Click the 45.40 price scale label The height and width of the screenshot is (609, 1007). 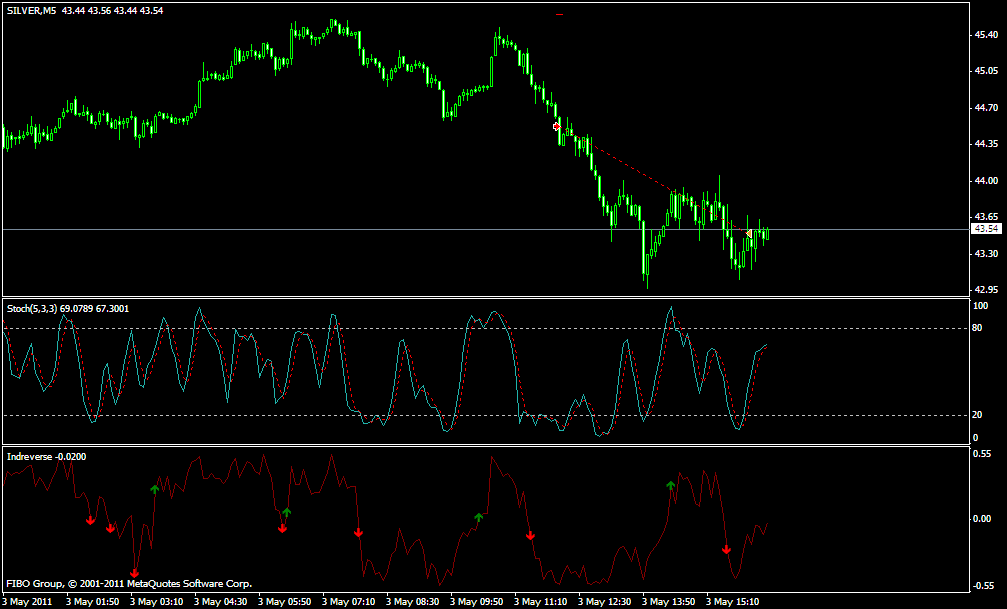[x=986, y=35]
